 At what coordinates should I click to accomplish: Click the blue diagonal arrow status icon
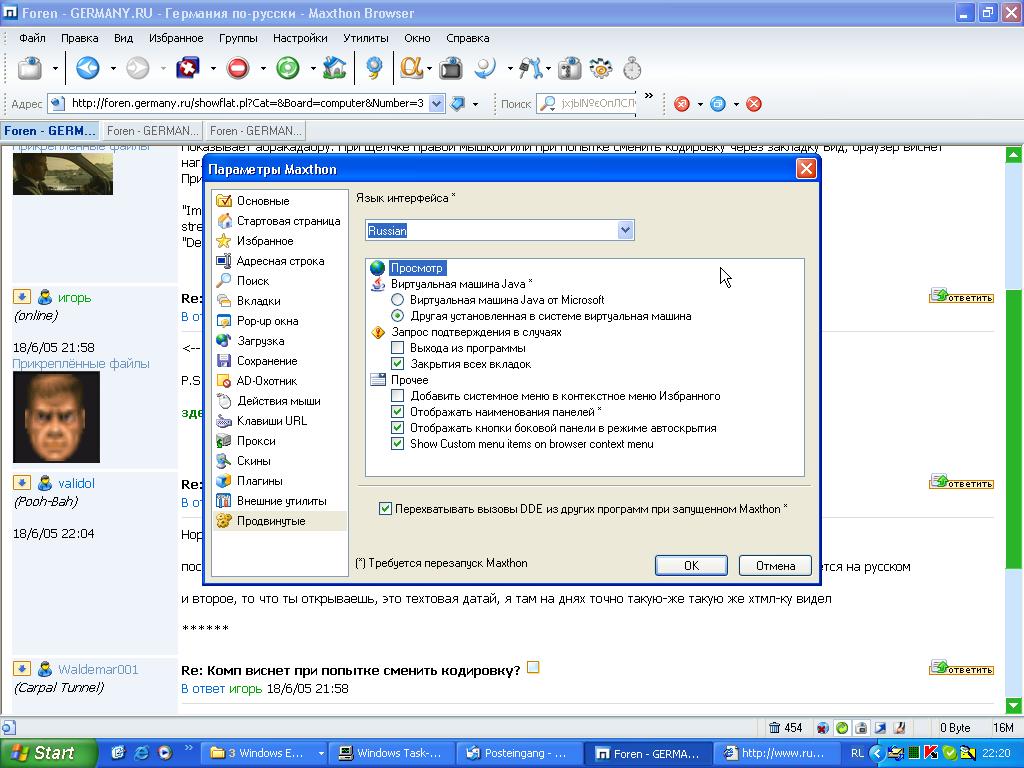[880, 728]
